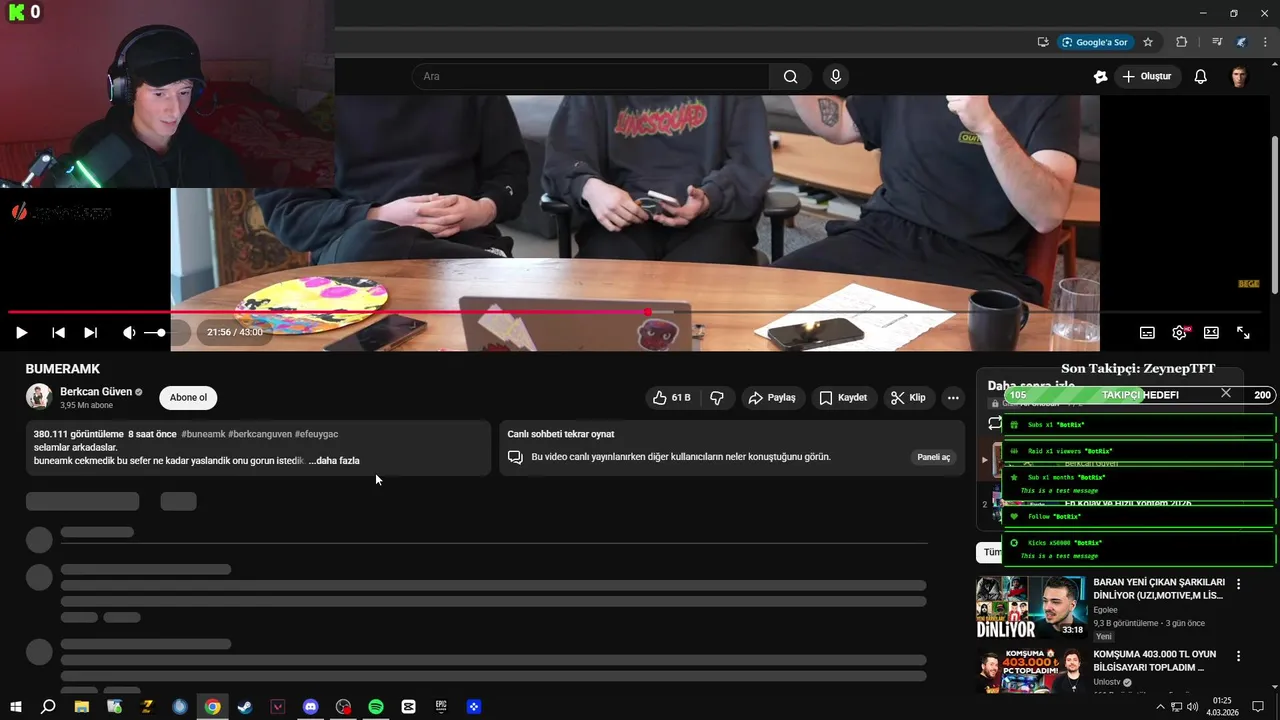Image resolution: width=1280 pixels, height=720 pixels.
Task: Toggle subtitles in the video player
Action: pos(1147,332)
